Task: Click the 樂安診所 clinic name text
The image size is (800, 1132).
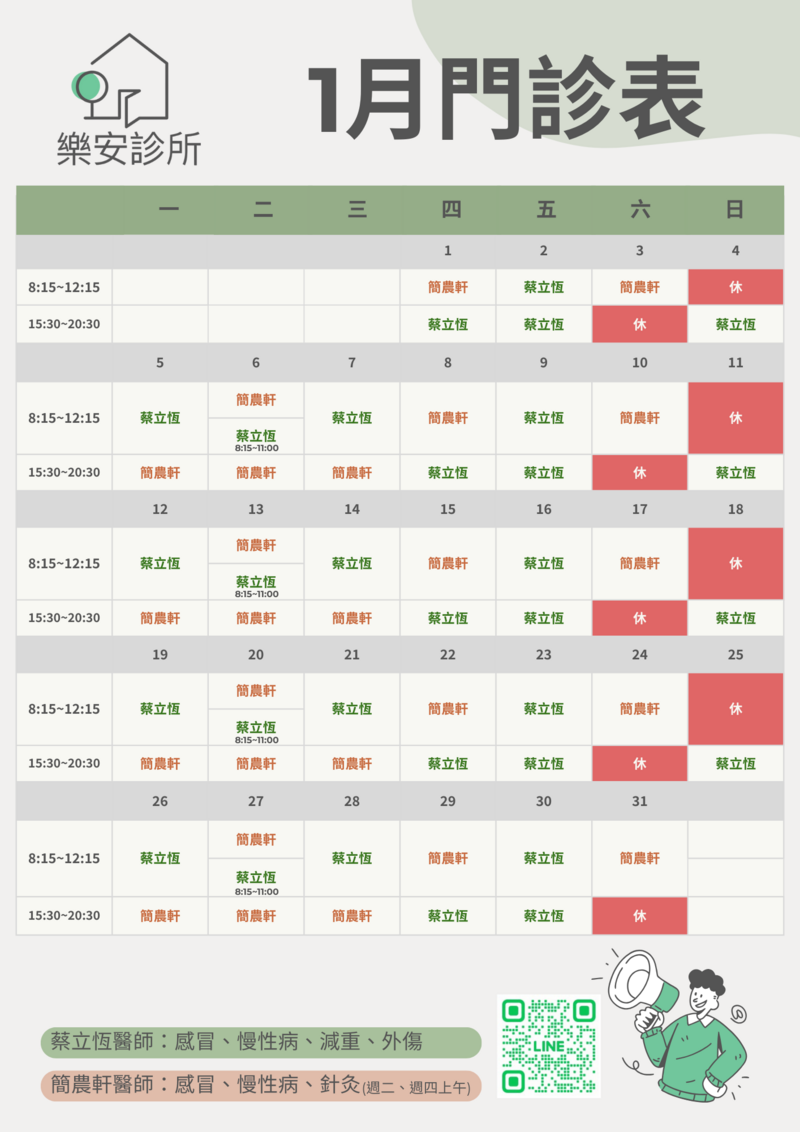Action: pos(129,150)
